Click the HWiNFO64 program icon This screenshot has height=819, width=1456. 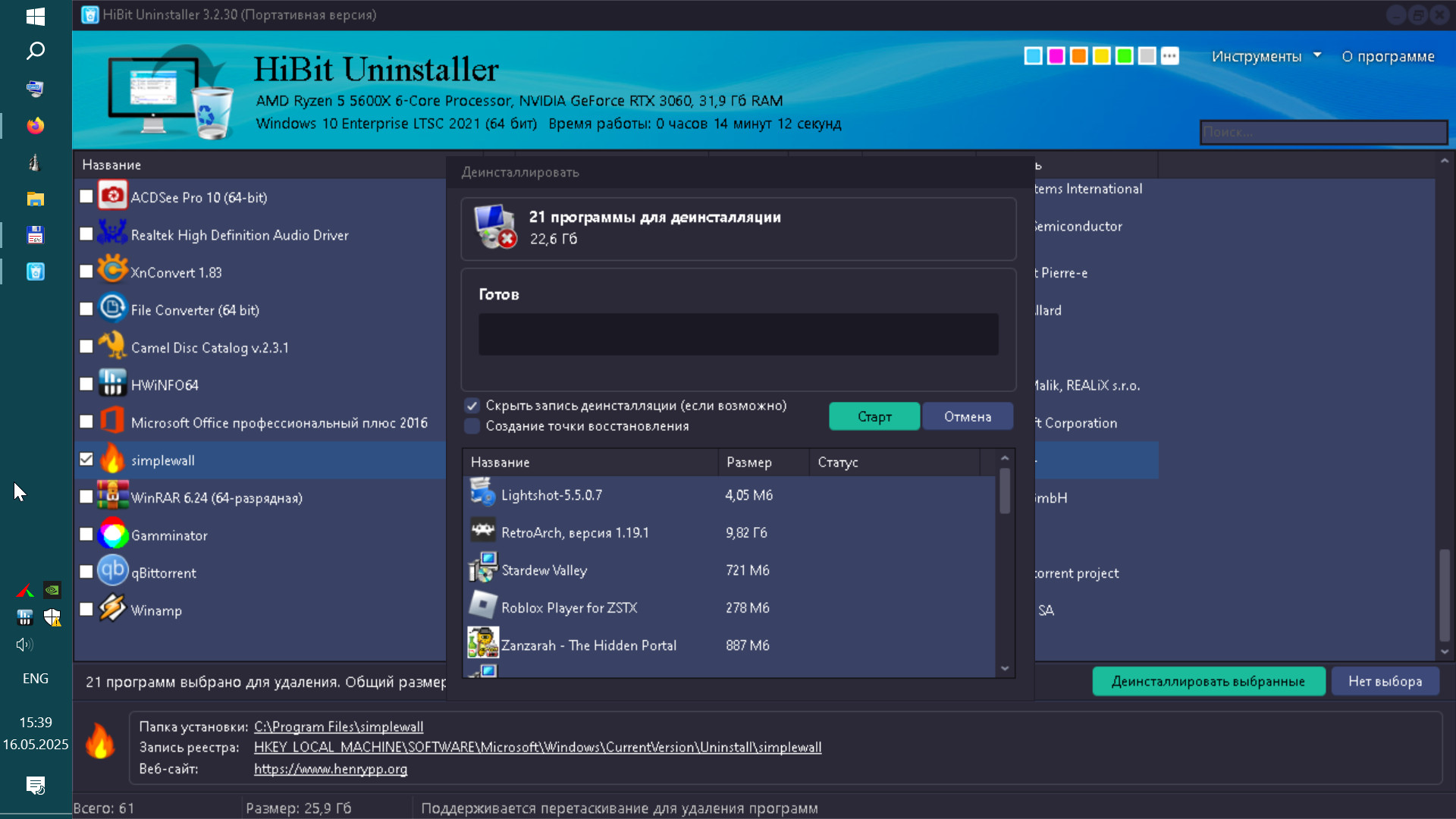coord(112,384)
